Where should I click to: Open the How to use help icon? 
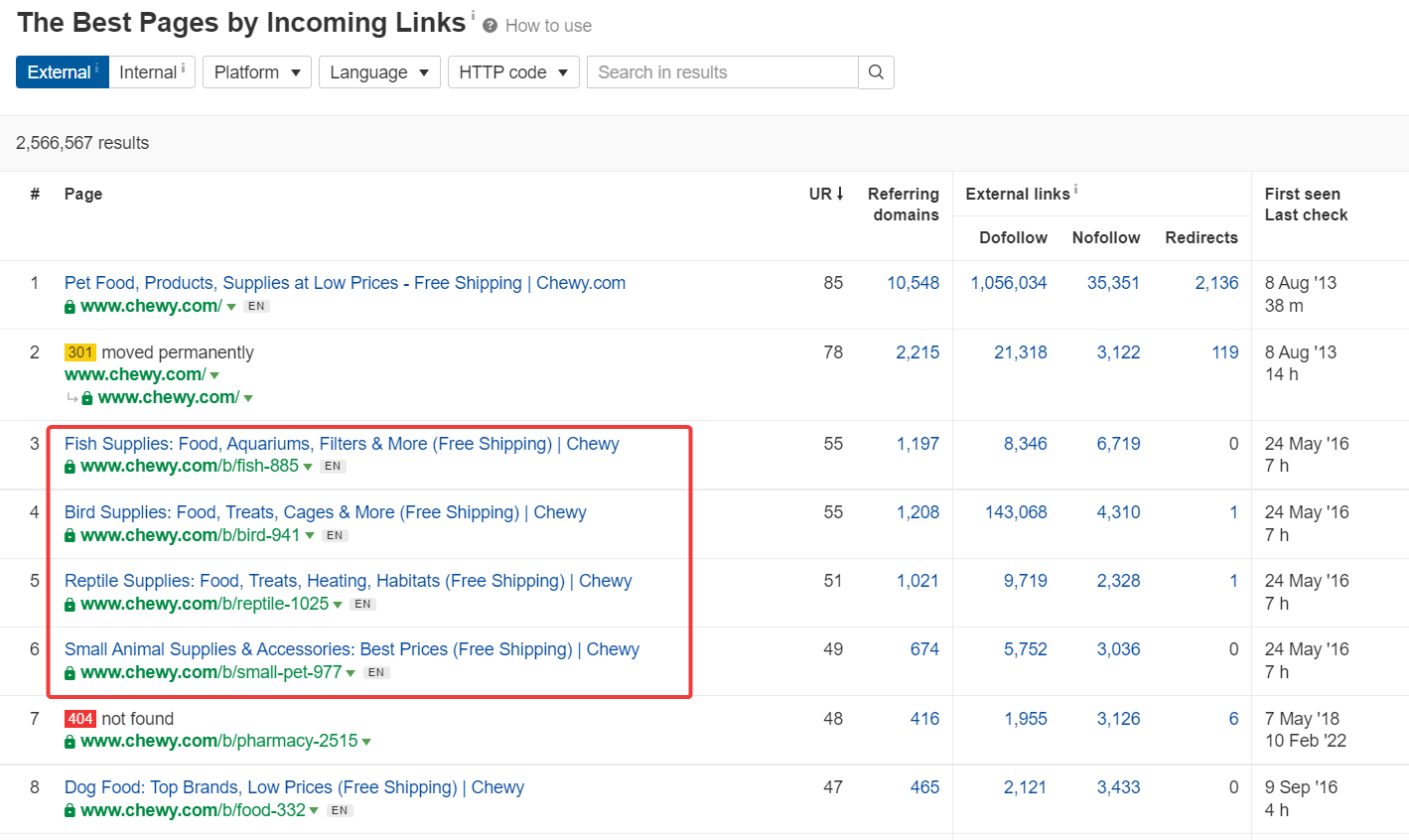[x=490, y=26]
